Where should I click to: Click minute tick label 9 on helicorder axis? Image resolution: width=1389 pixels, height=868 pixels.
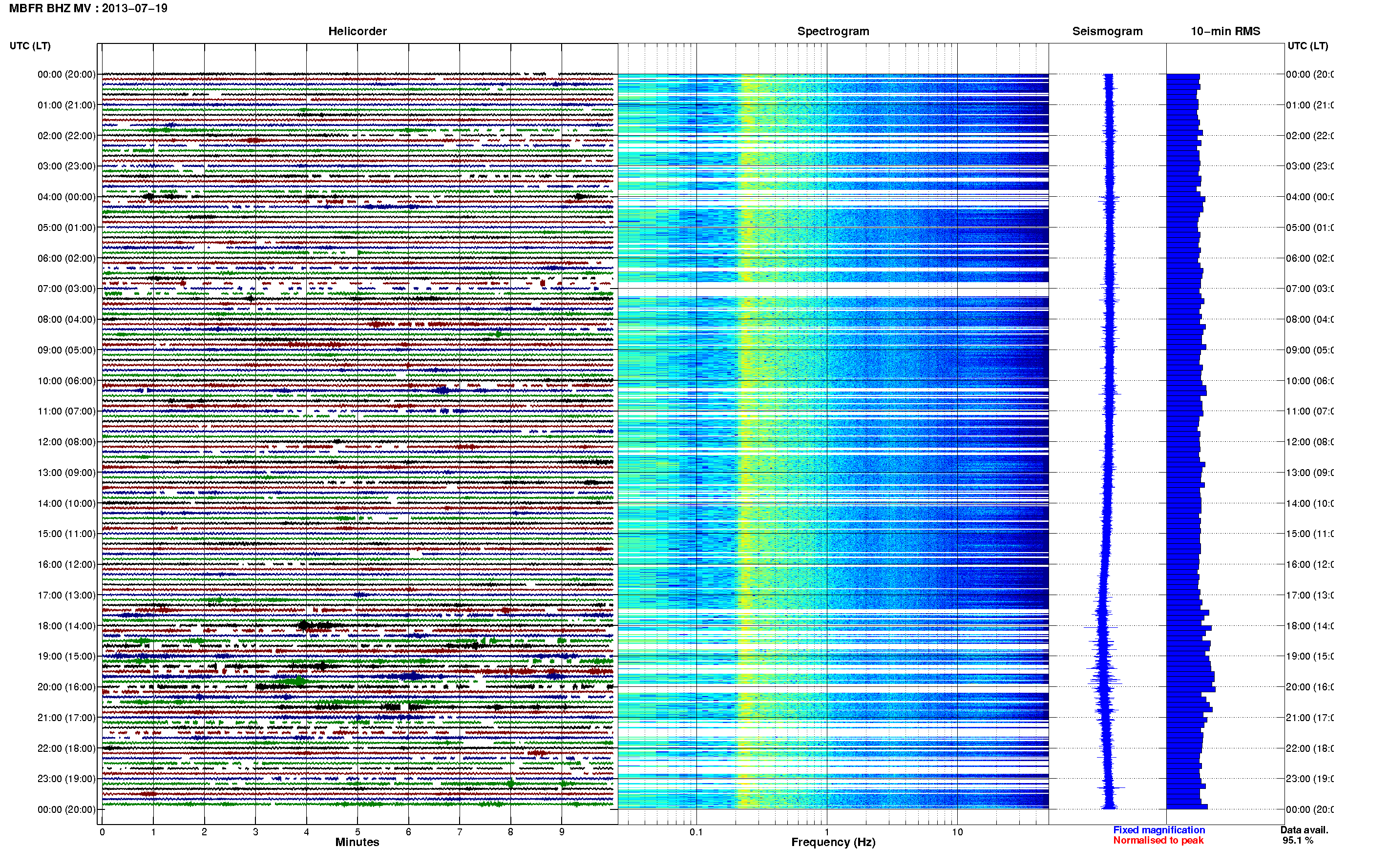562,832
